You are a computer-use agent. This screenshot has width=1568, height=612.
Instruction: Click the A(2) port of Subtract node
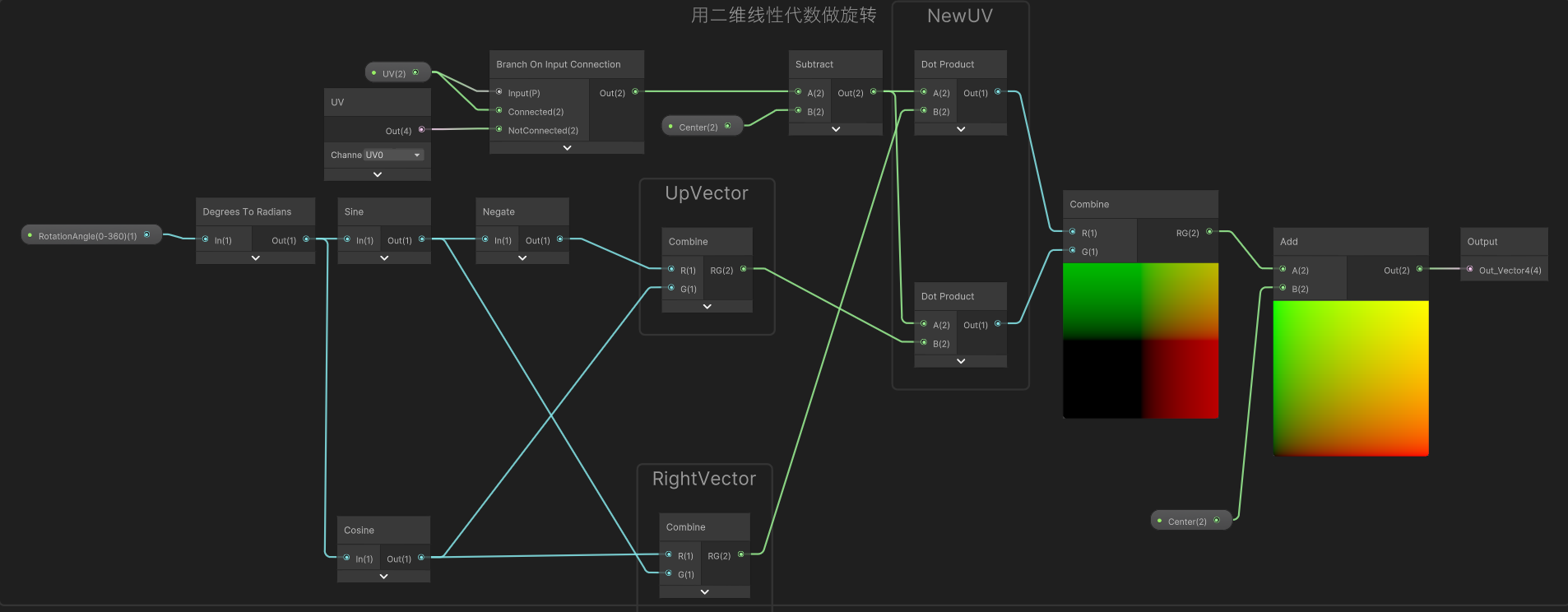pyautogui.click(x=798, y=92)
